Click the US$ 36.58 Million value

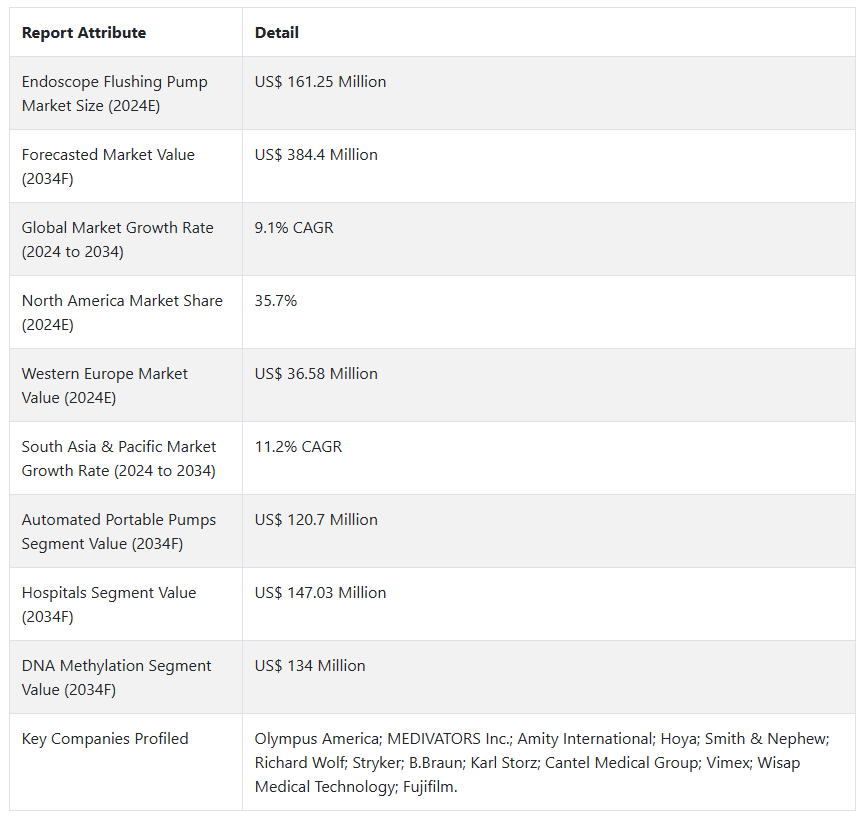316,374
